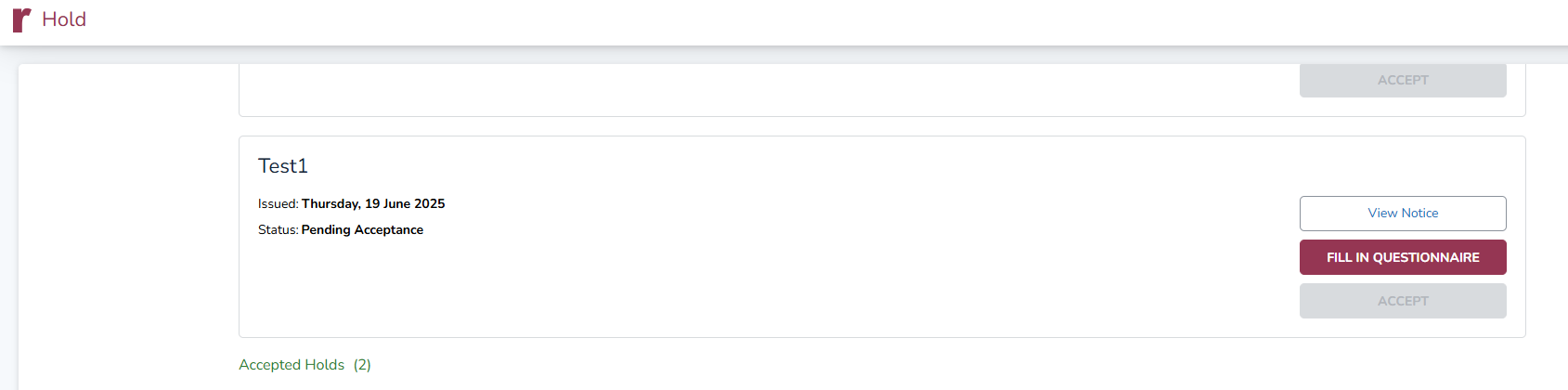Click the Accepted Holds count (2)
Screen dimensions: 1568x390
362,365
